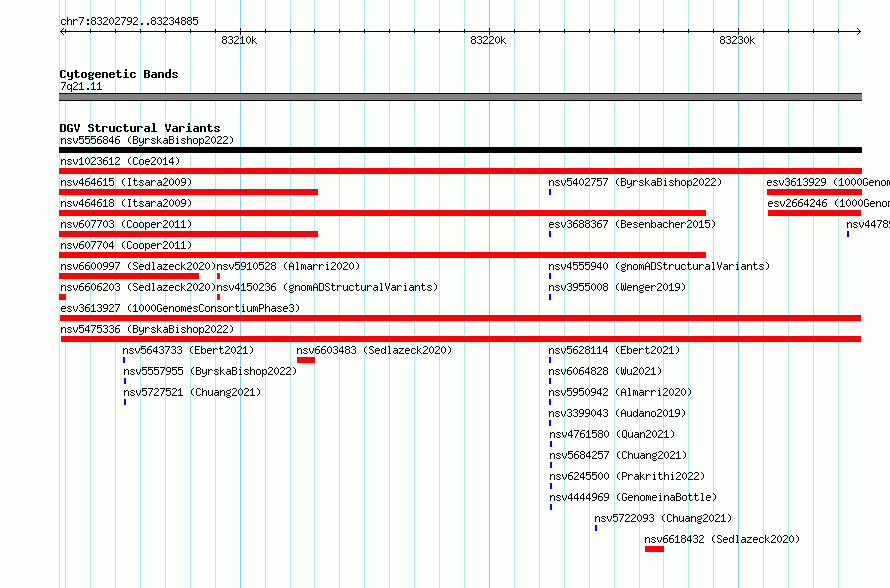890x588 pixels.
Task: Click nsv4444969 (GenomeinaBottle) label
Action: 633,497
